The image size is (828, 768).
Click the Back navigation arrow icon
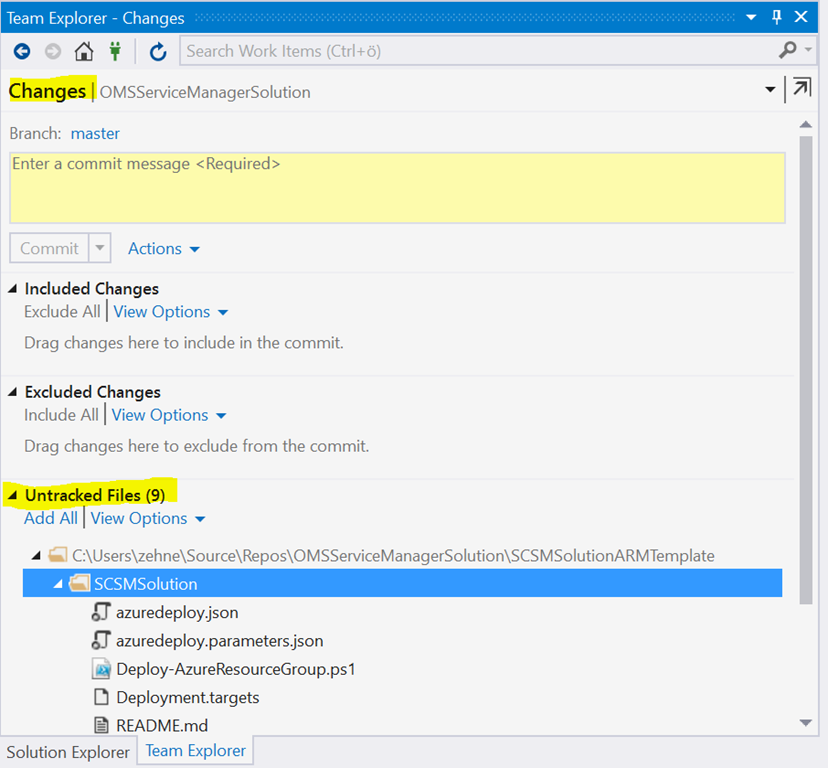[21, 51]
